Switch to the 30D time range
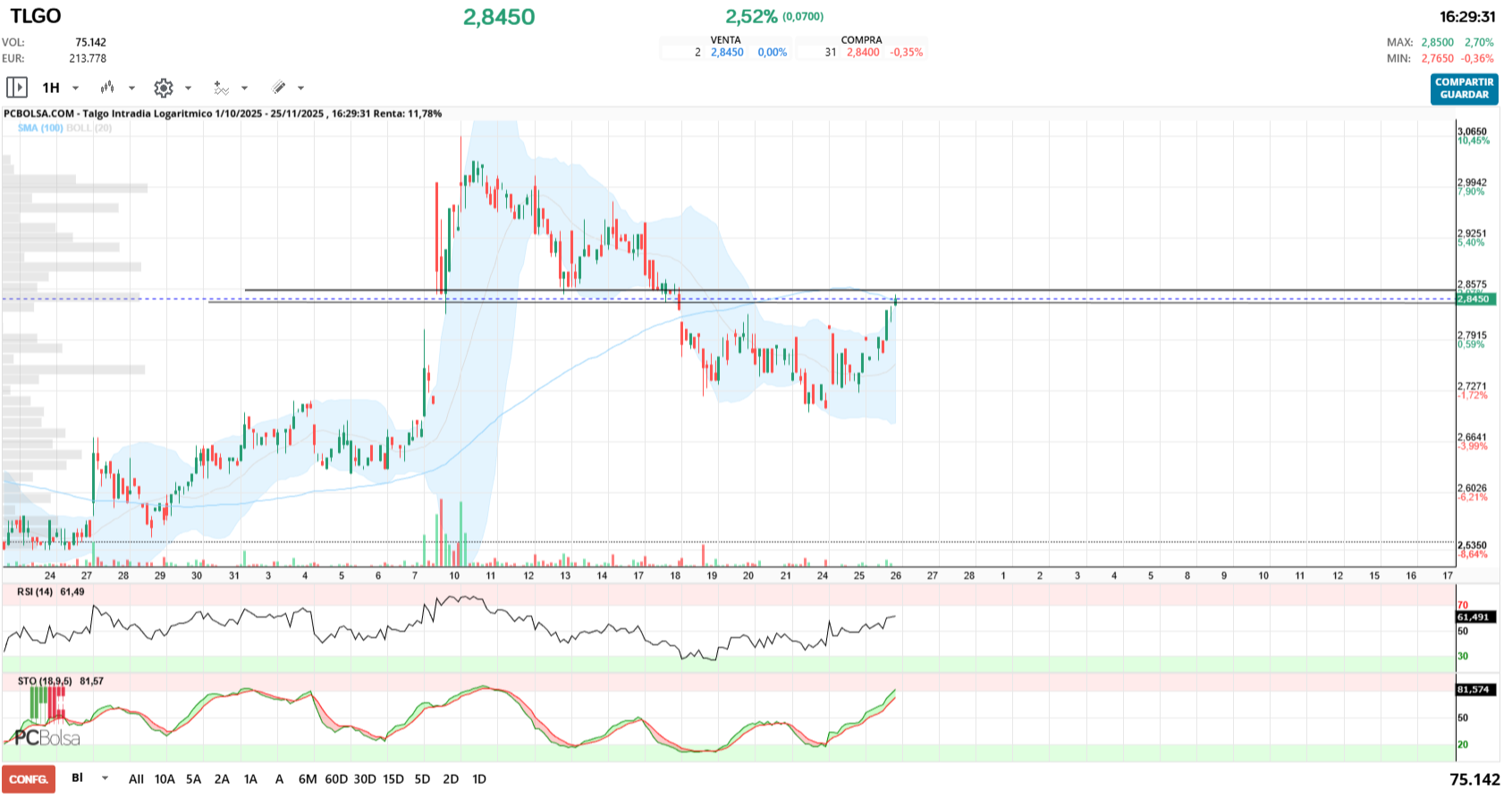Screen dimensions: 1512x798 [365, 779]
